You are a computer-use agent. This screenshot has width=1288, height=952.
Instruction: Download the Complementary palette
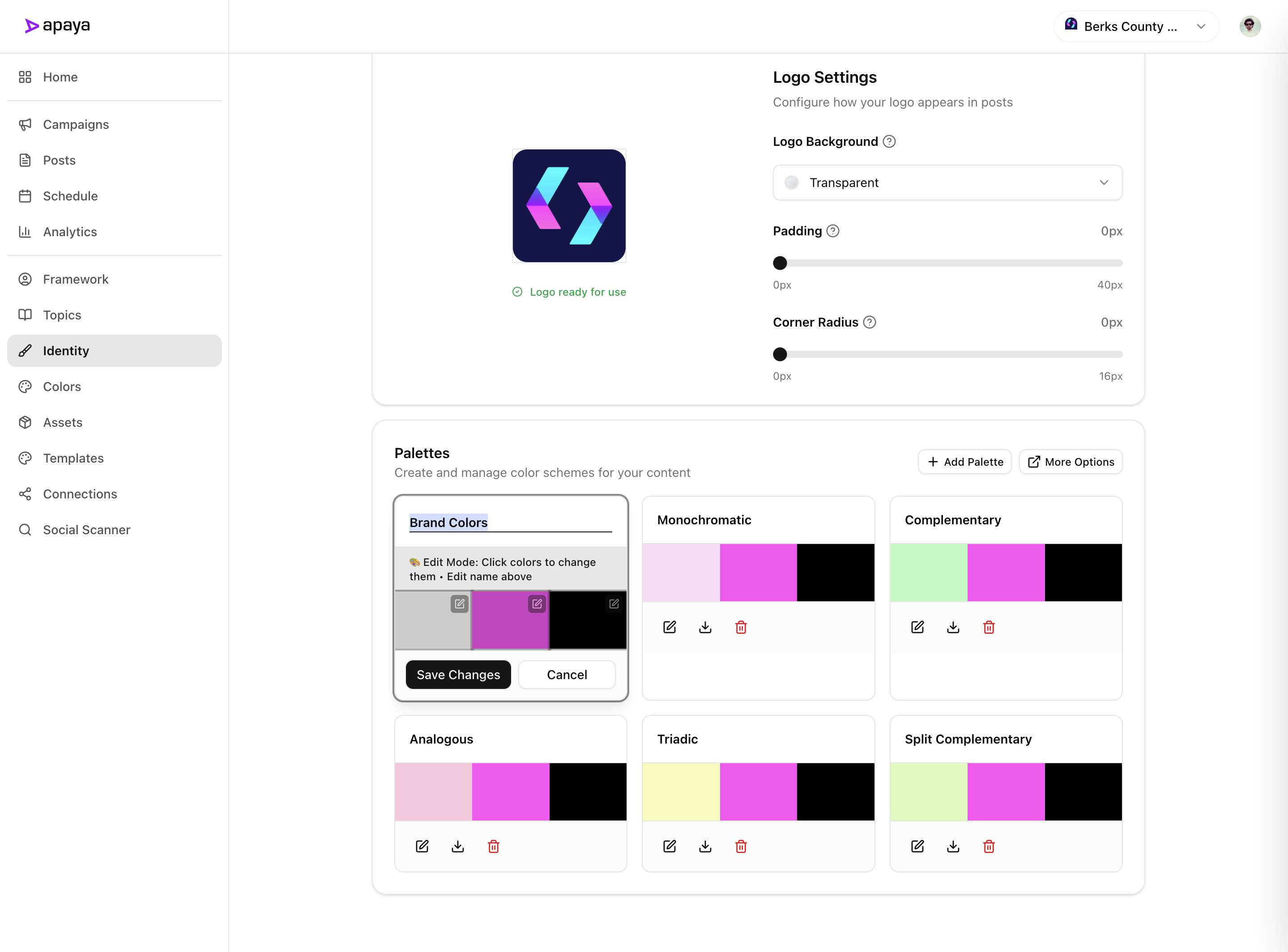[x=953, y=627]
